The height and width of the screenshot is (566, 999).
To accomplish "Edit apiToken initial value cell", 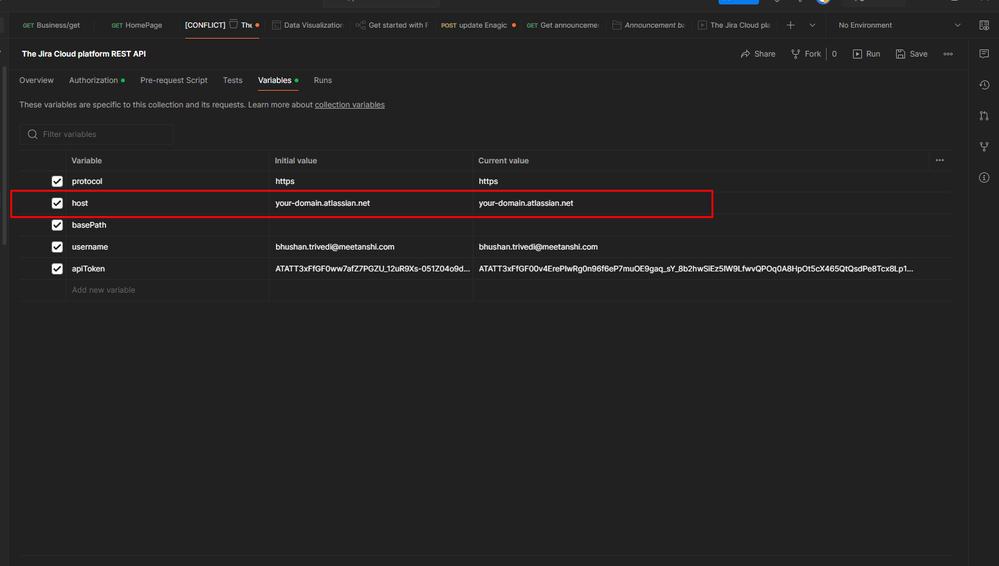I will click(371, 268).
